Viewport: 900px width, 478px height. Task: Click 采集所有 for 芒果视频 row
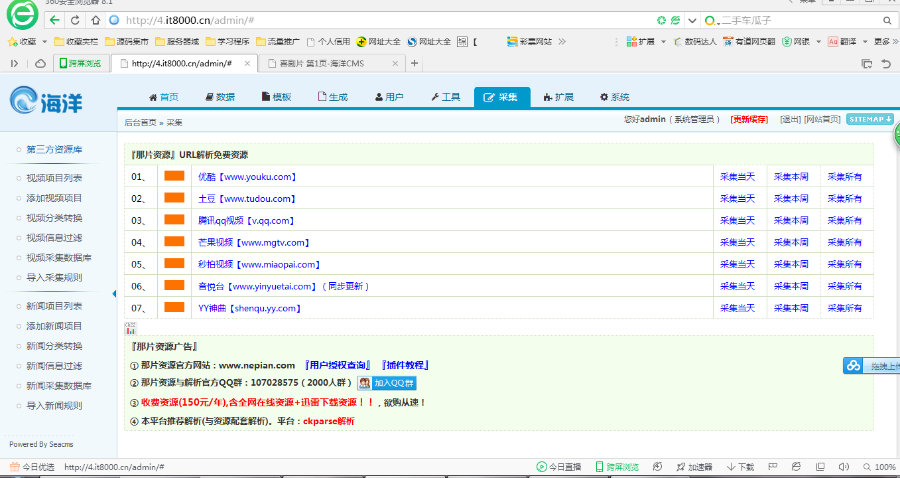[844, 242]
